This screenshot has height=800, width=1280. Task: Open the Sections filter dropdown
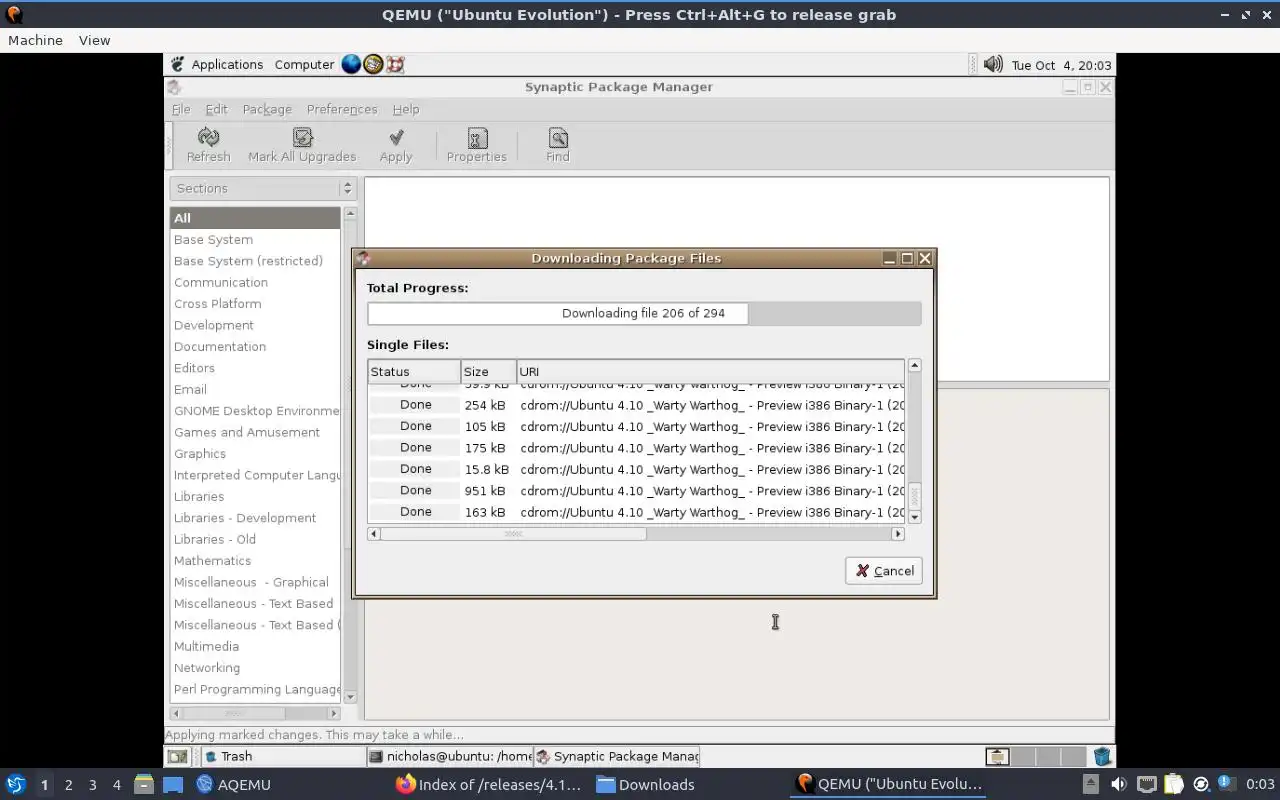coord(263,188)
